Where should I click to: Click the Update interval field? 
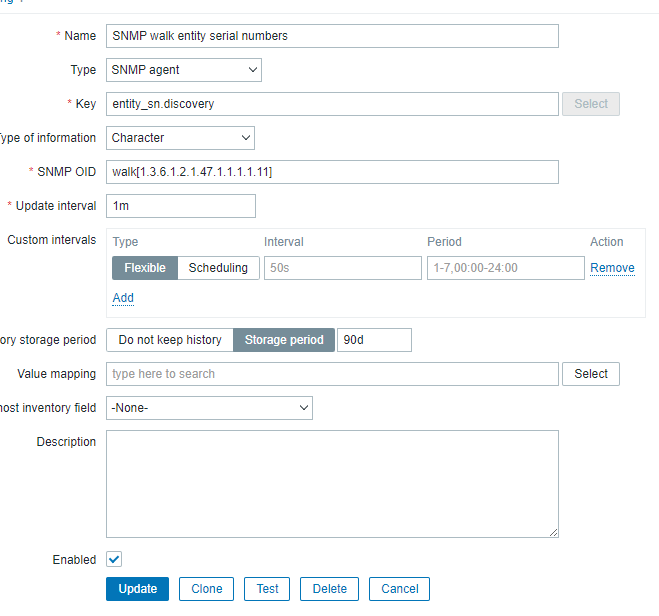tap(181, 206)
